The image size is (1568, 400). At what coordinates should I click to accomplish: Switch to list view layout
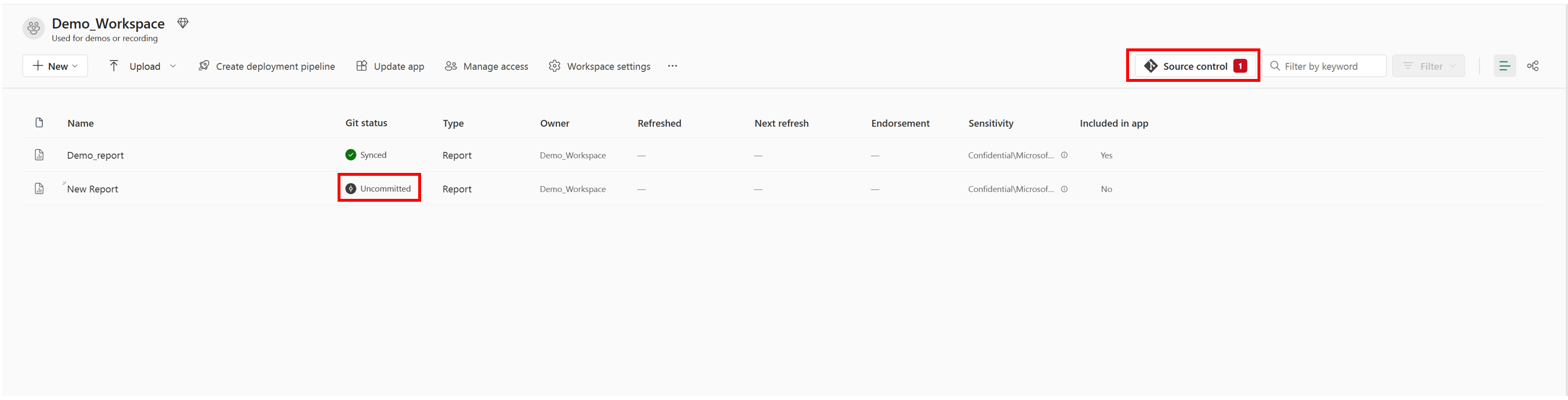coord(1504,66)
